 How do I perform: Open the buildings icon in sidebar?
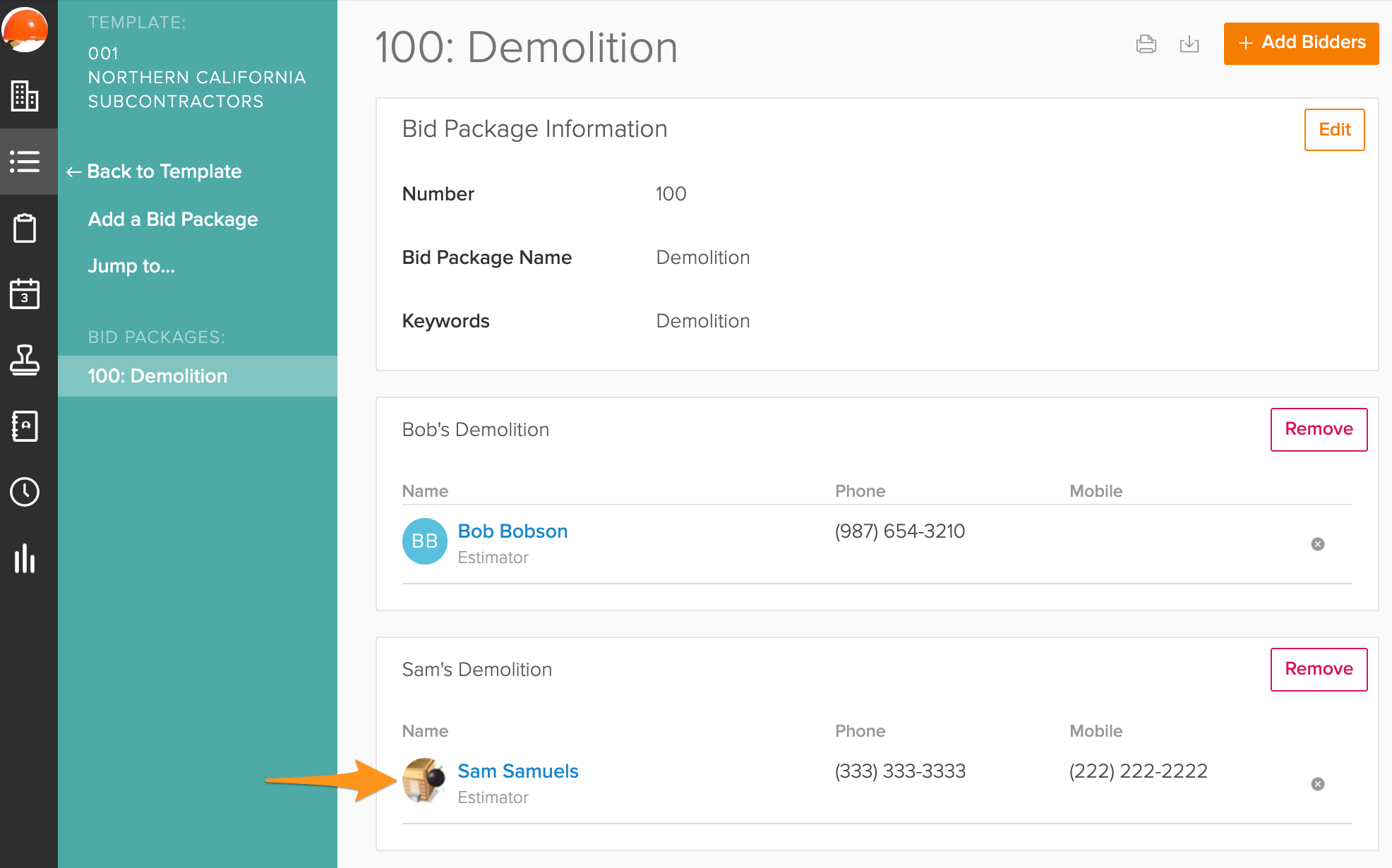[25, 95]
